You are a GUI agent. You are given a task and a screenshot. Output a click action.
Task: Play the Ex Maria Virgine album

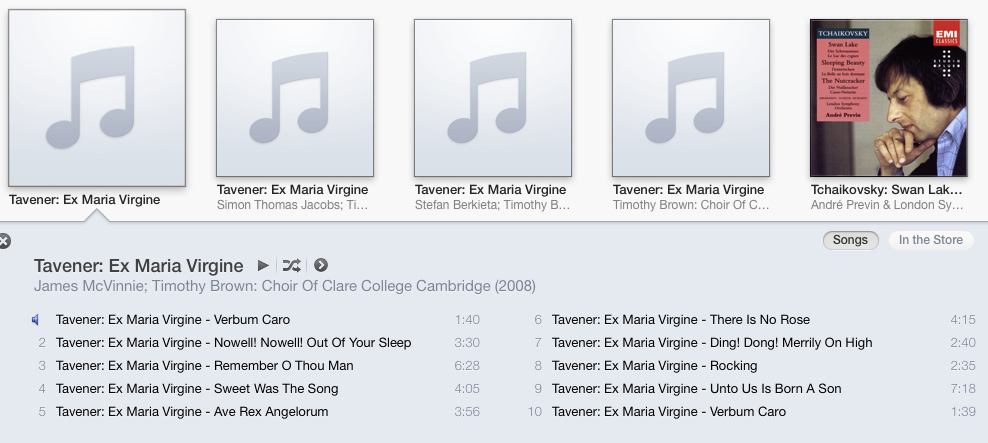(263, 265)
